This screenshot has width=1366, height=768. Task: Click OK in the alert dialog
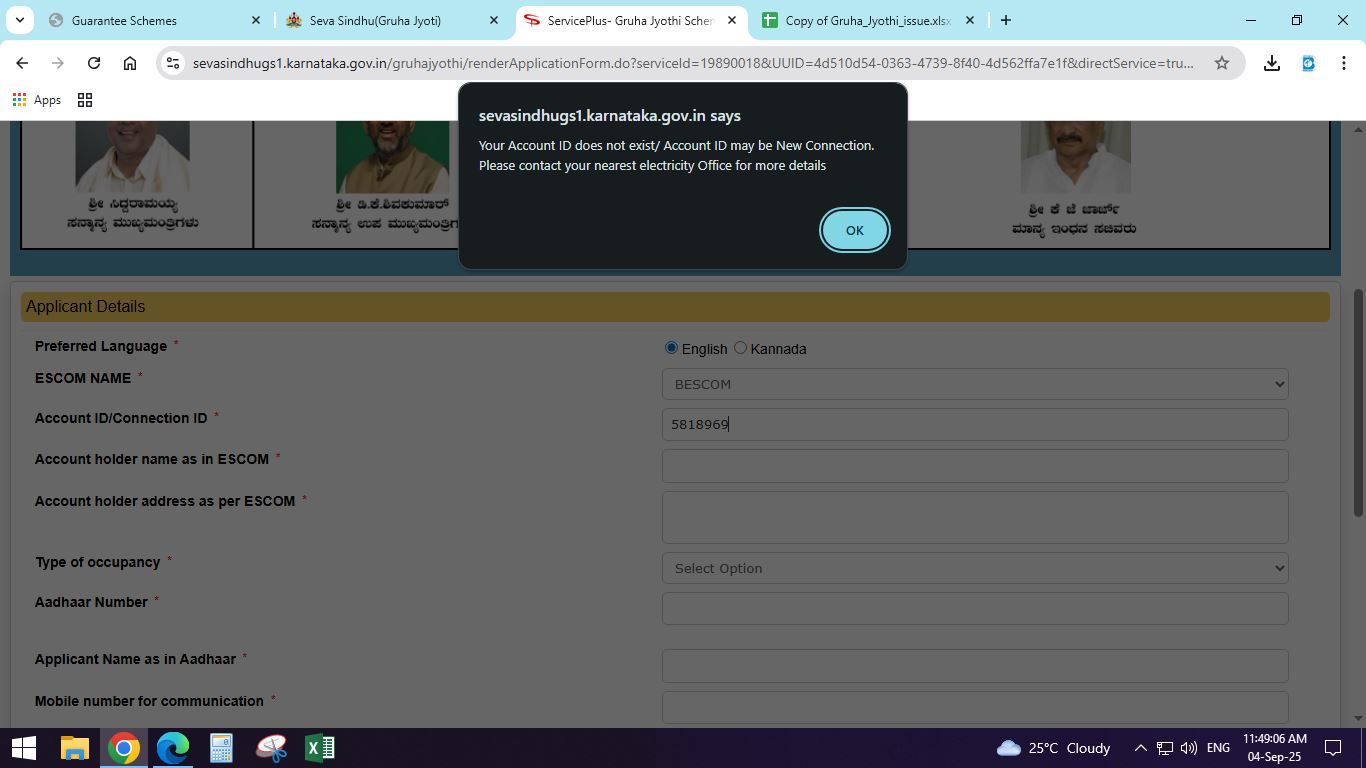click(x=854, y=230)
